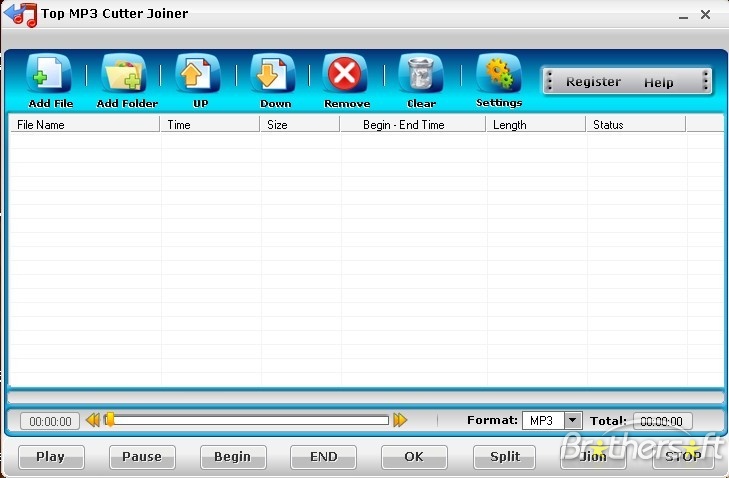The height and width of the screenshot is (478, 729).
Task: Click the Jion (join) button
Action: pyautogui.click(x=593, y=457)
